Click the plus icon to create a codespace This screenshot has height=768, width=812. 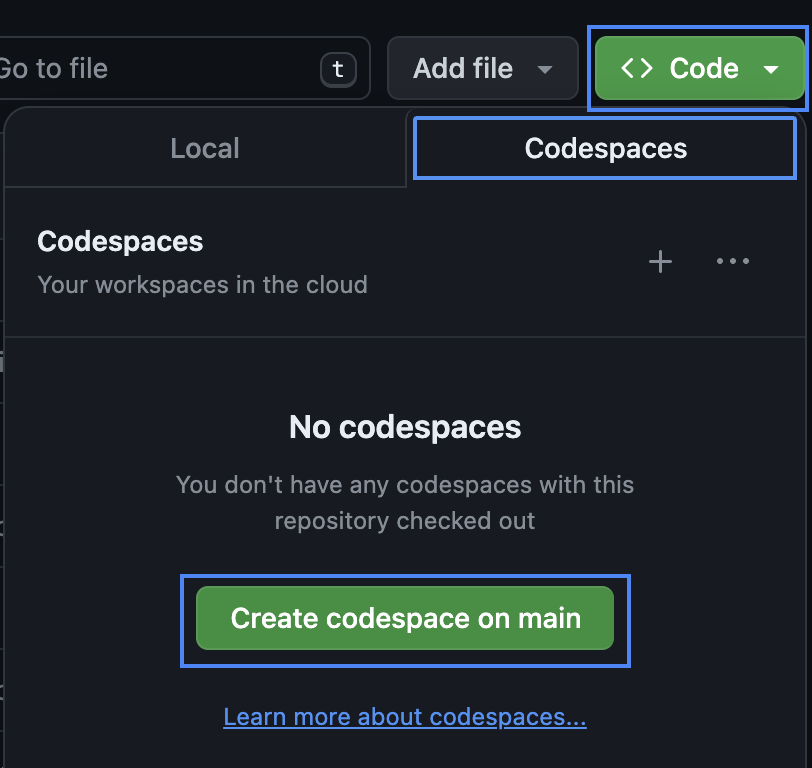(660, 262)
